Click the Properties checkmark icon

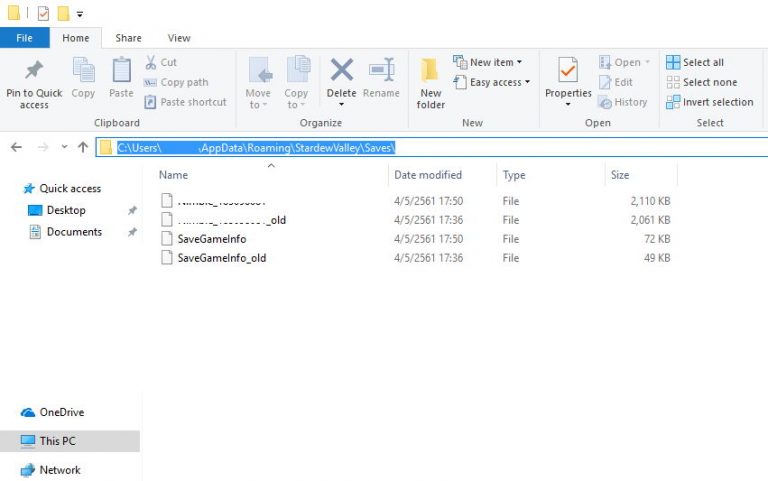[x=568, y=71]
